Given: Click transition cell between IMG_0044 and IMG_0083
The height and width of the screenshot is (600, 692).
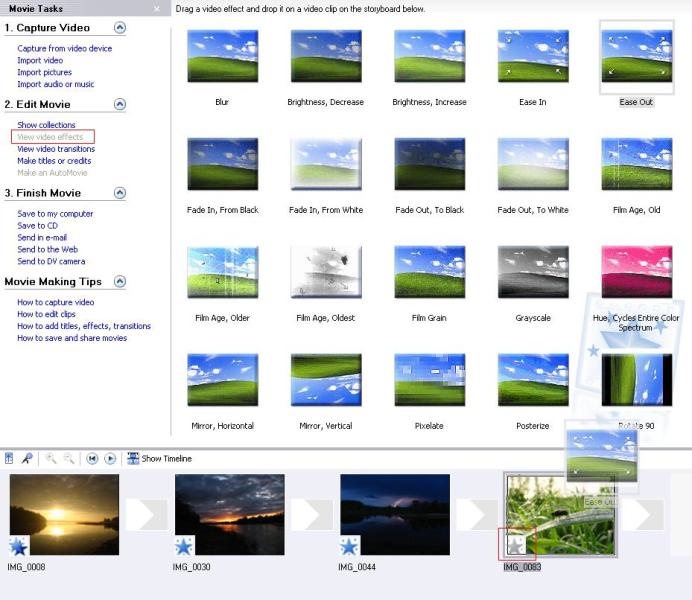Looking at the screenshot, I should pyautogui.click(x=477, y=514).
